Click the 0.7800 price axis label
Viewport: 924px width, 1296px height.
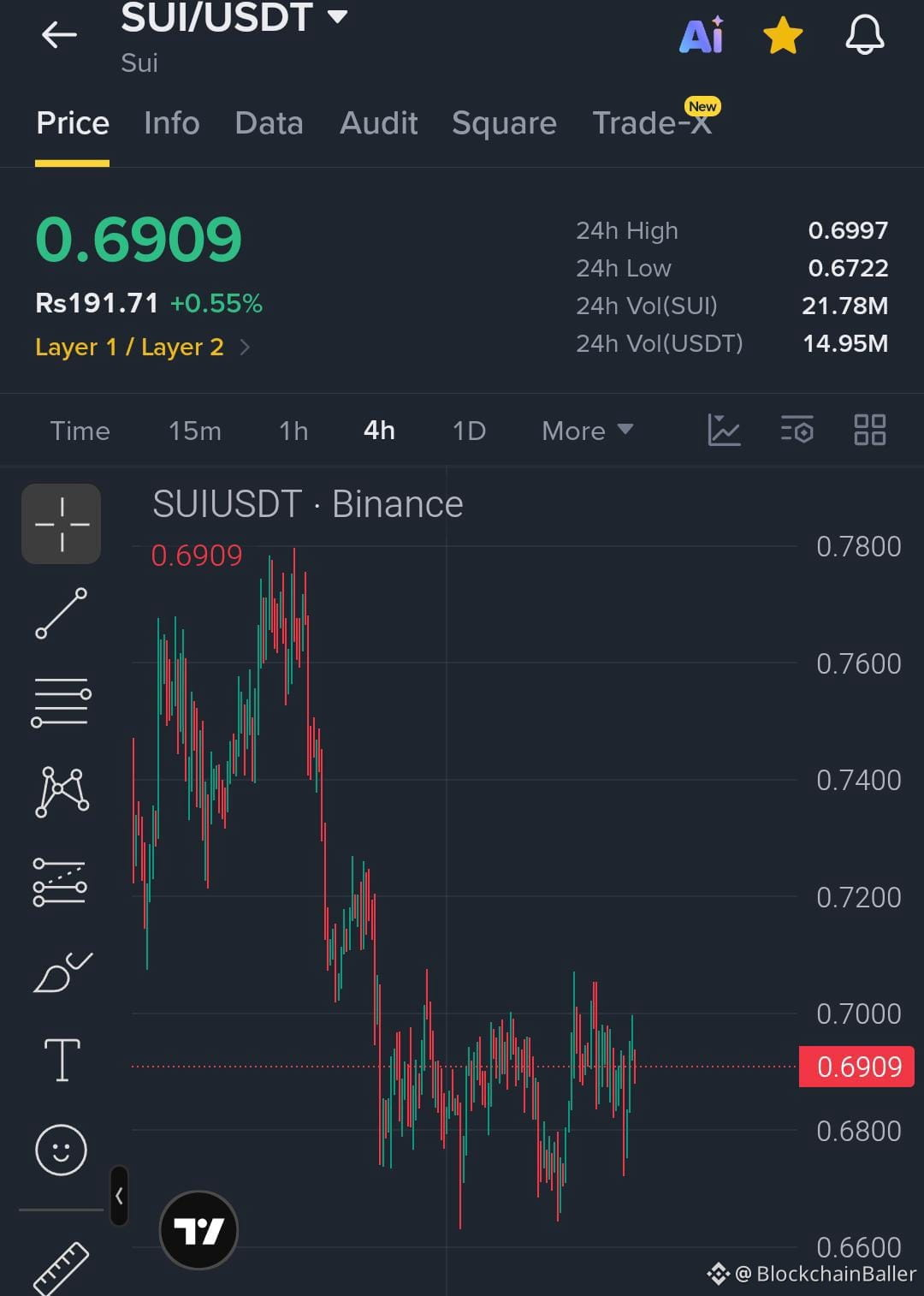tap(858, 546)
